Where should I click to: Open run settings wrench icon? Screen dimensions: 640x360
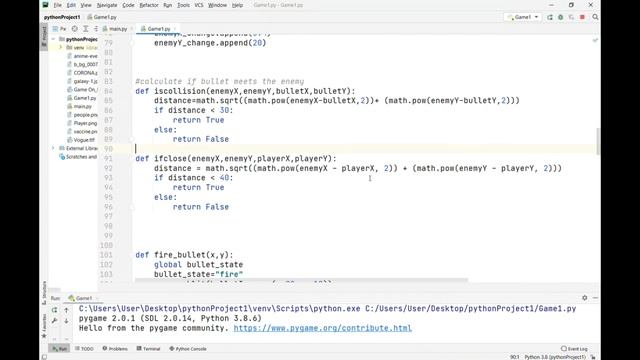point(54,321)
